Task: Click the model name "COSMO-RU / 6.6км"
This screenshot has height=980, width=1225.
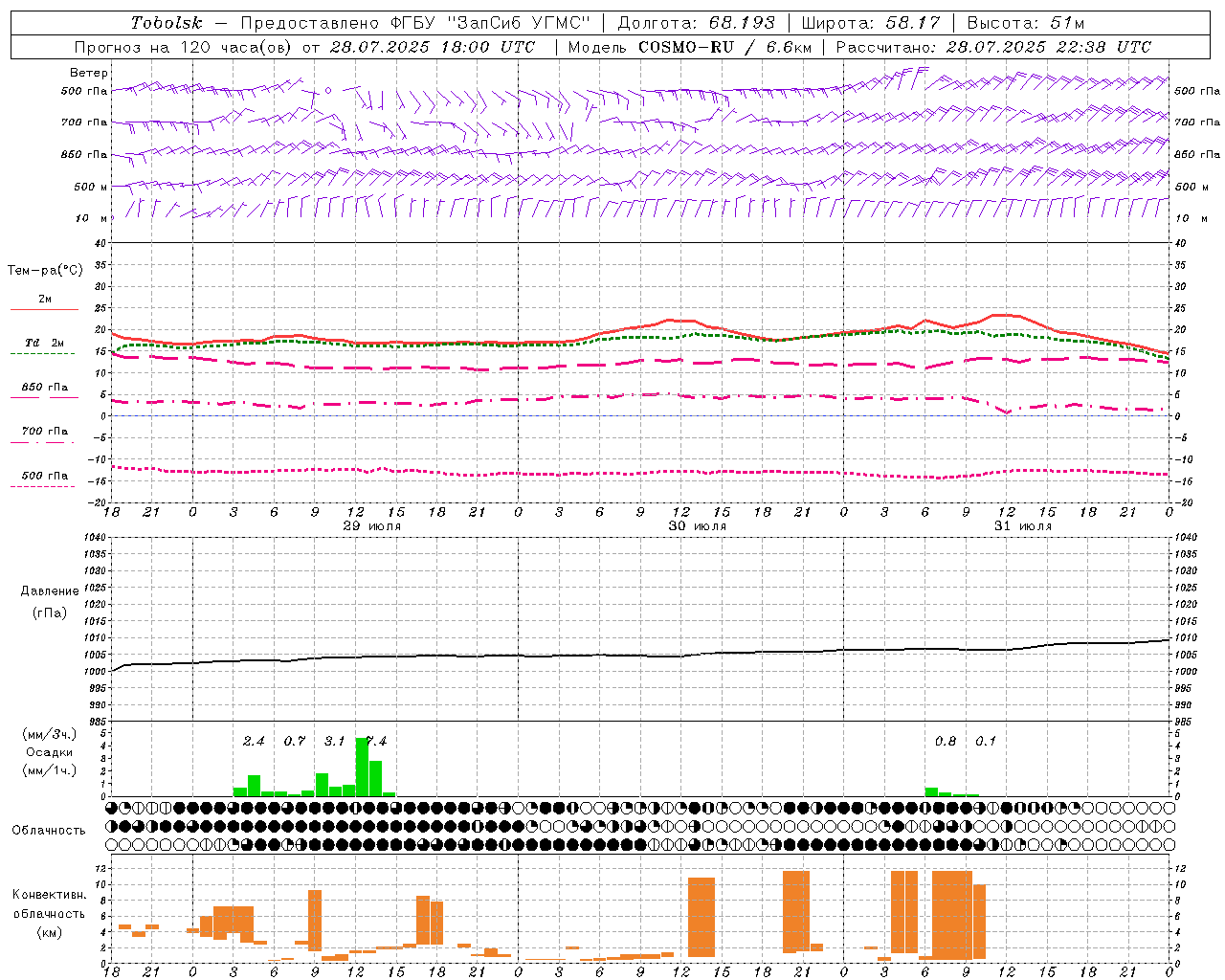Action: (x=724, y=47)
